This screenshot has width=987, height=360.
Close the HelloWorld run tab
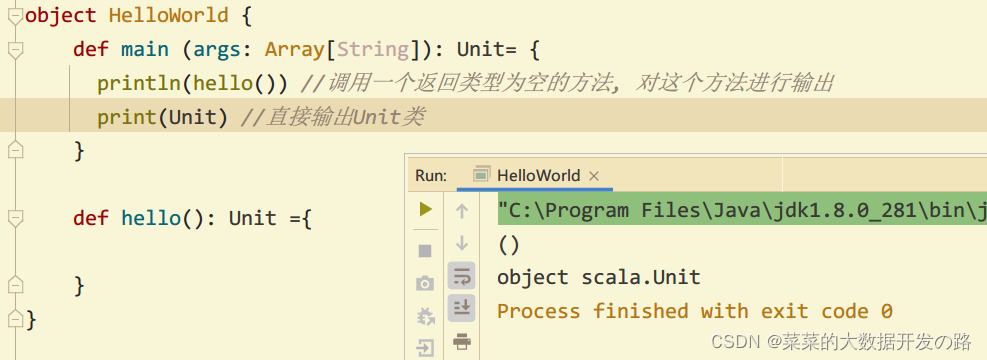click(x=594, y=176)
